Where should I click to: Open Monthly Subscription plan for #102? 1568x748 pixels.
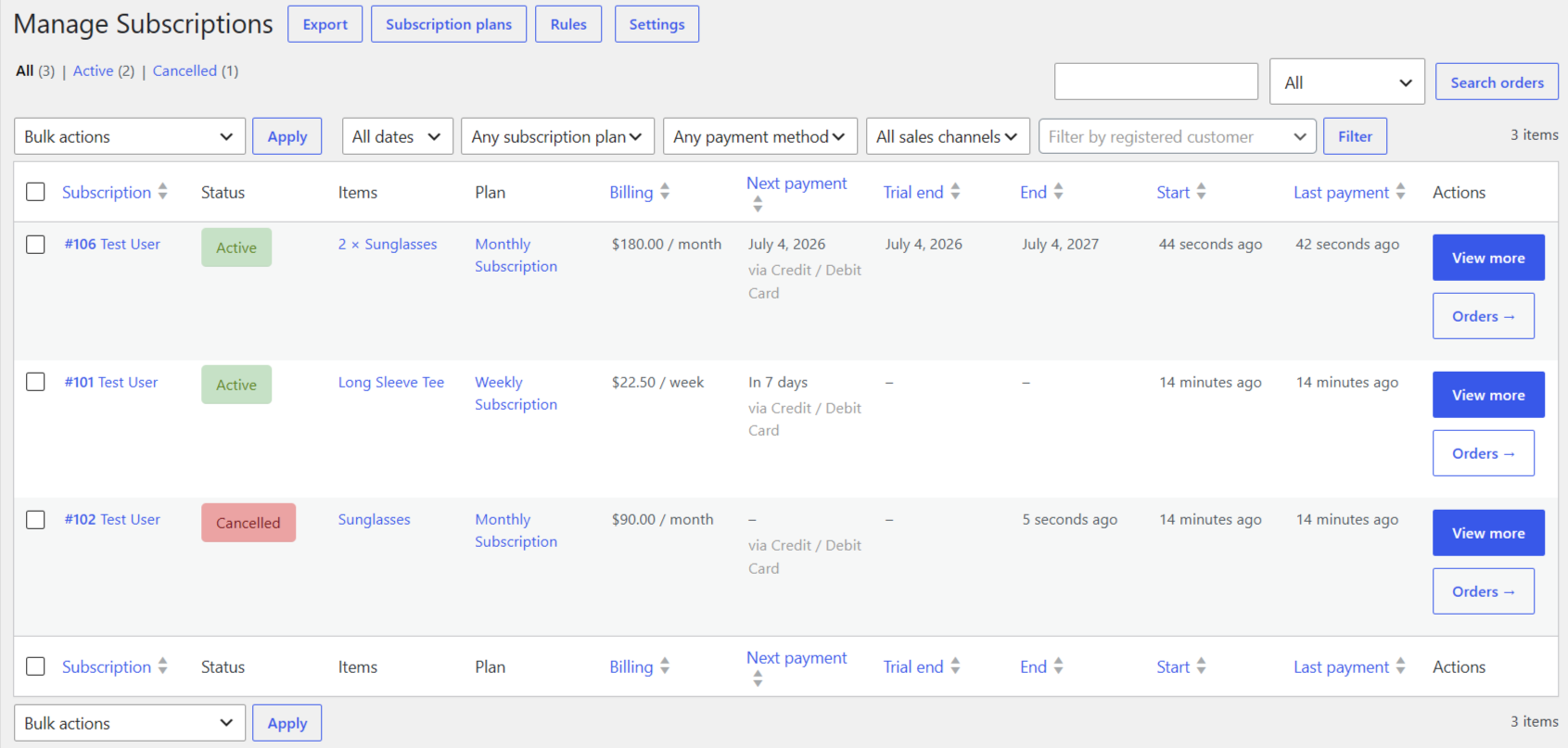(516, 530)
